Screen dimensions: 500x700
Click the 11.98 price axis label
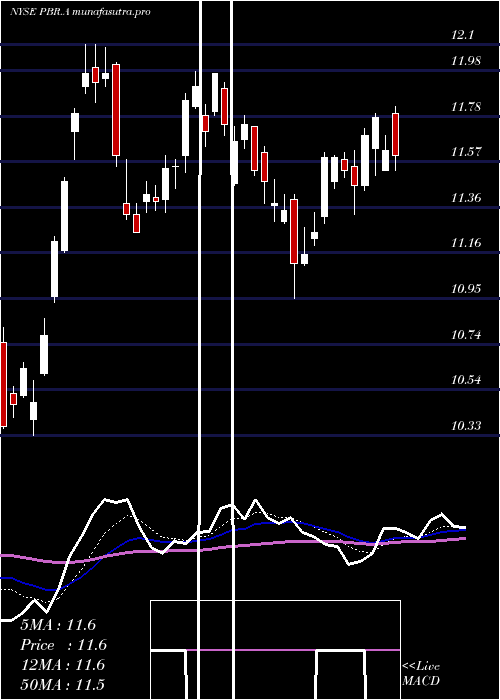(x=466, y=61)
